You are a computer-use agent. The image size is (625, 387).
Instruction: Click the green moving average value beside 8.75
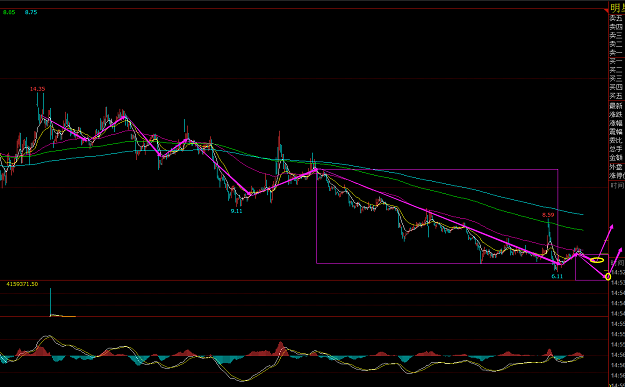tap(9, 12)
